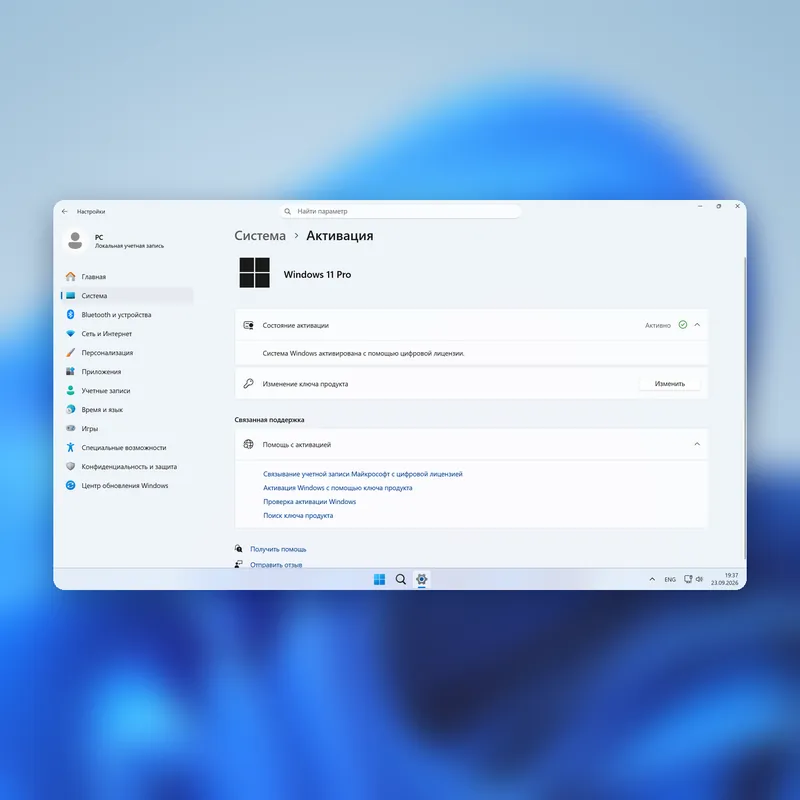Click the Связанная поддержка heading
800x800 pixels.
point(269,420)
